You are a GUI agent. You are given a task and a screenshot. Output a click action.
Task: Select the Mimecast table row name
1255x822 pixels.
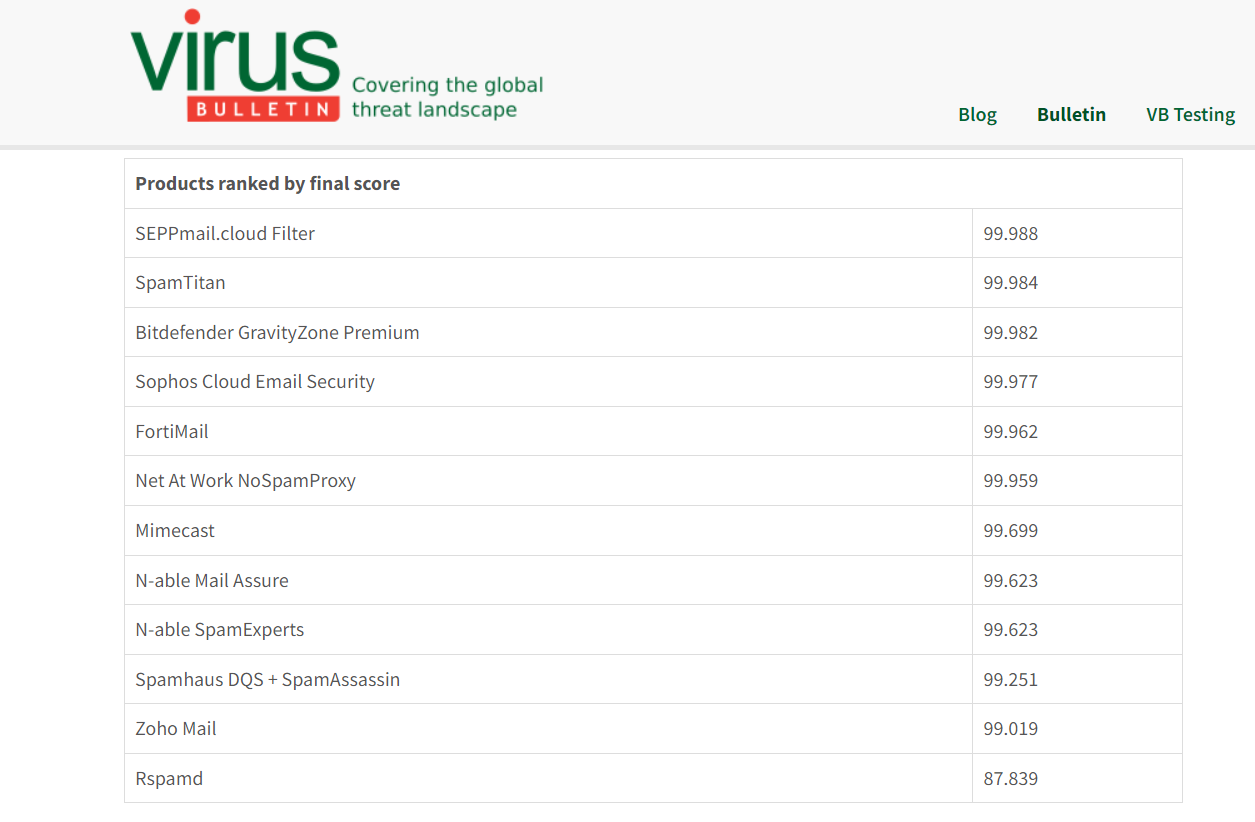point(175,531)
